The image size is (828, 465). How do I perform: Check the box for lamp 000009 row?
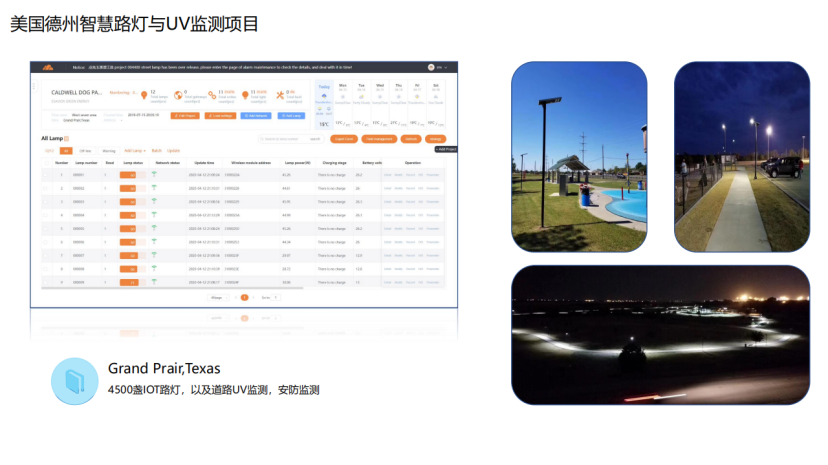click(45, 282)
